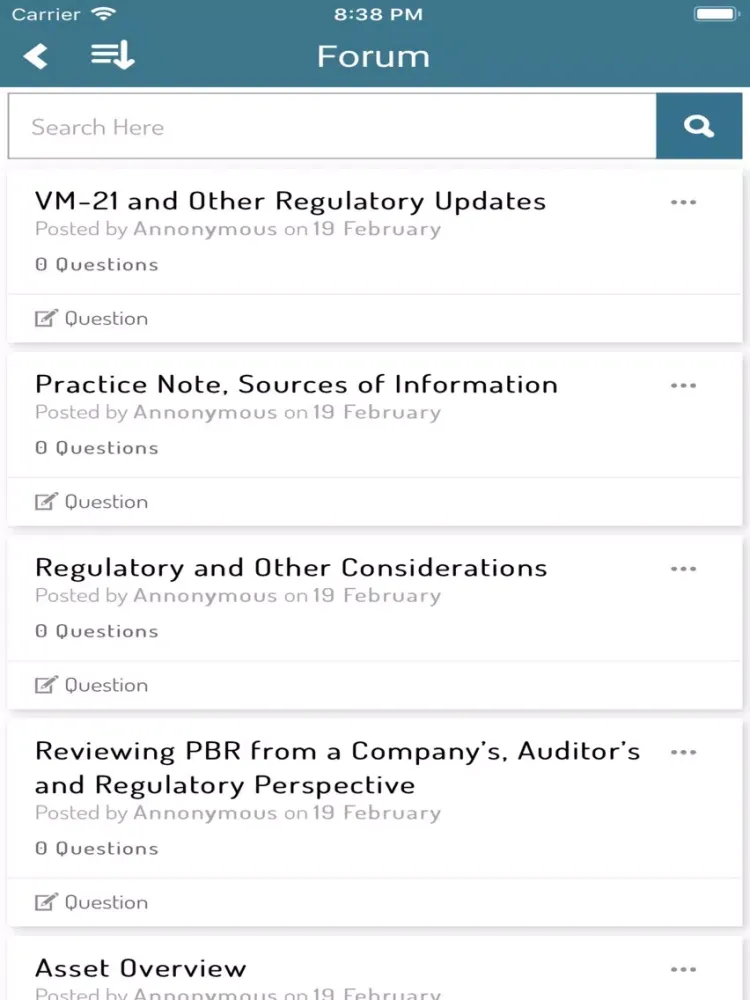Viewport: 750px width, 1000px height.
Task: Click inside the Search Here field
Action: [x=332, y=127]
